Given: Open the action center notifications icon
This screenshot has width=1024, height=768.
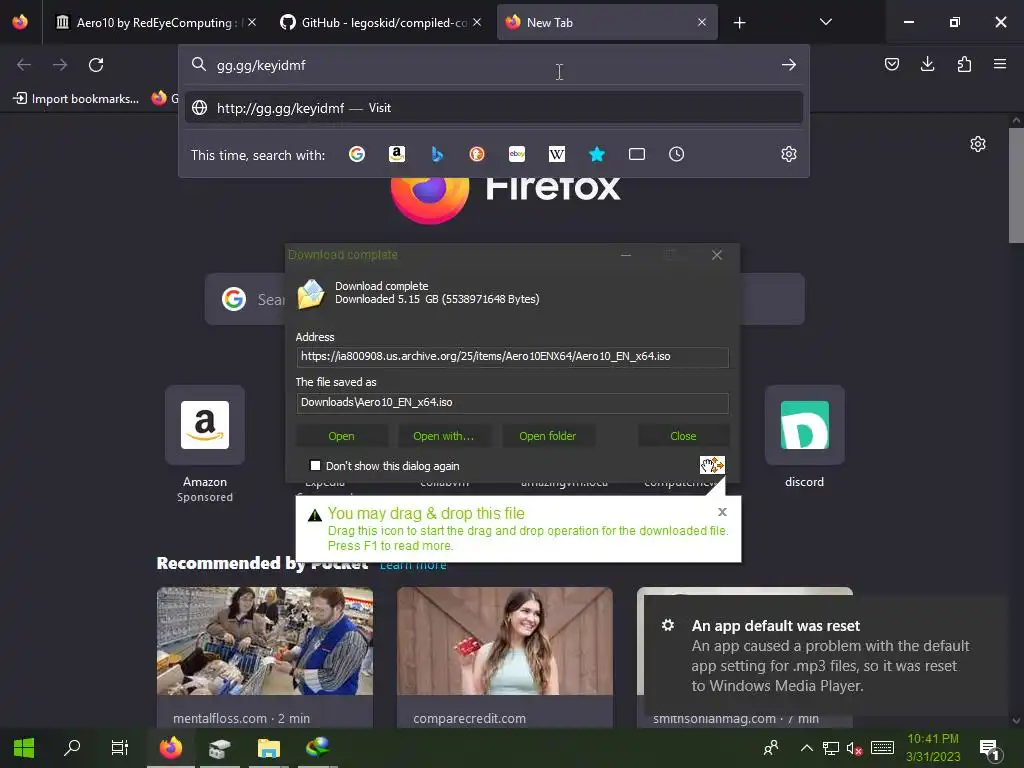Looking at the screenshot, I should click(989, 748).
